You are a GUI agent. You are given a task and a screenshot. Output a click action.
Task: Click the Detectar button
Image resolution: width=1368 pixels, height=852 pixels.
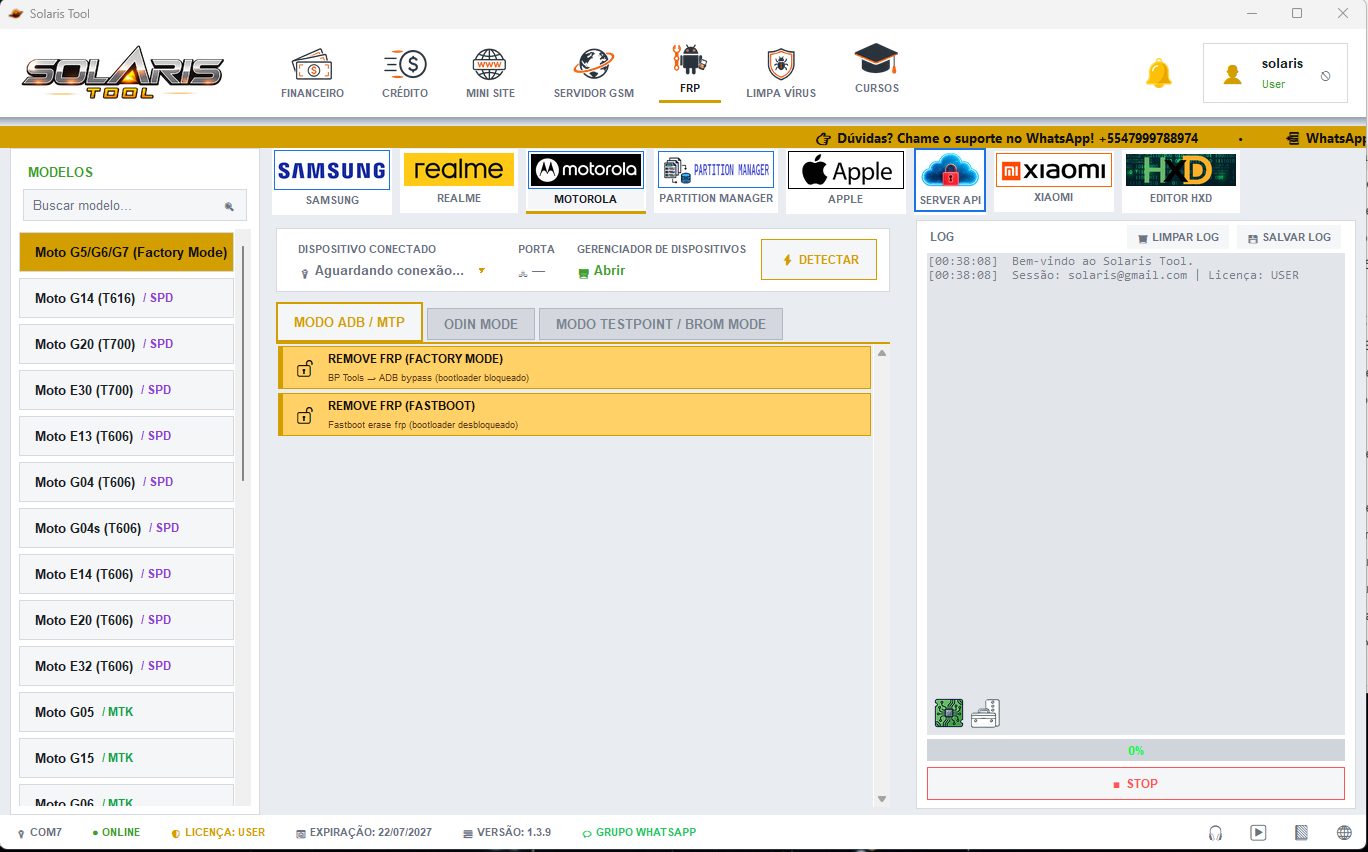819,260
